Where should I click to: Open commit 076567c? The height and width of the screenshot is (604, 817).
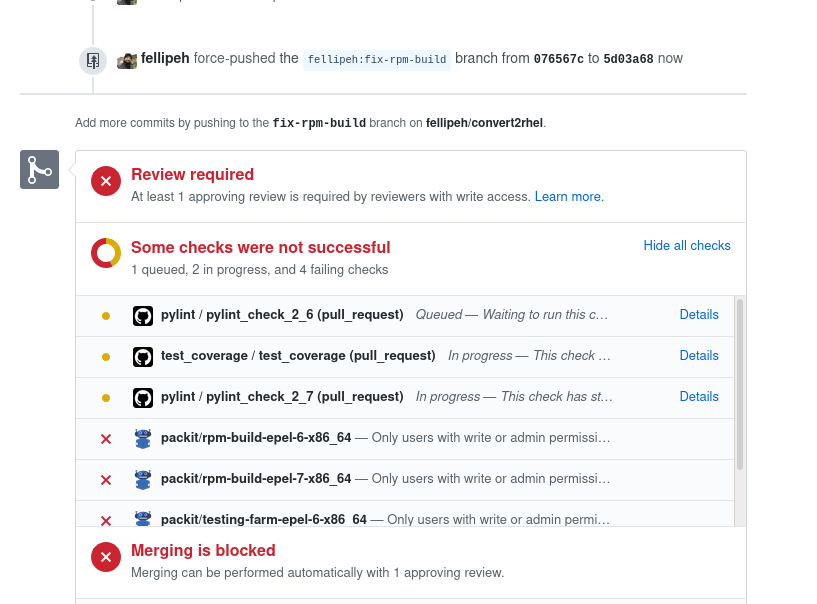coord(559,59)
